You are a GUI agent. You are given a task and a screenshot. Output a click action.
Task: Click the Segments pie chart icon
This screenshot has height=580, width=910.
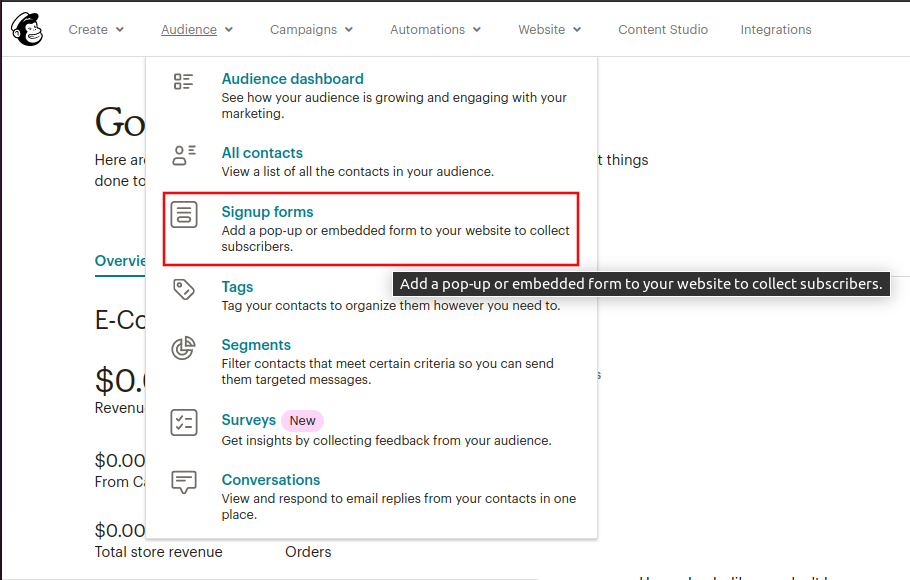coord(183,348)
